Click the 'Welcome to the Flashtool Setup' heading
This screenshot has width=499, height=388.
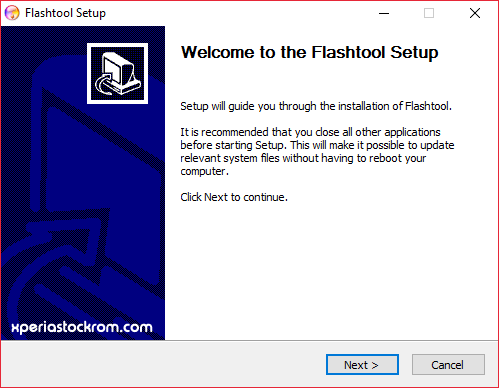click(309, 52)
